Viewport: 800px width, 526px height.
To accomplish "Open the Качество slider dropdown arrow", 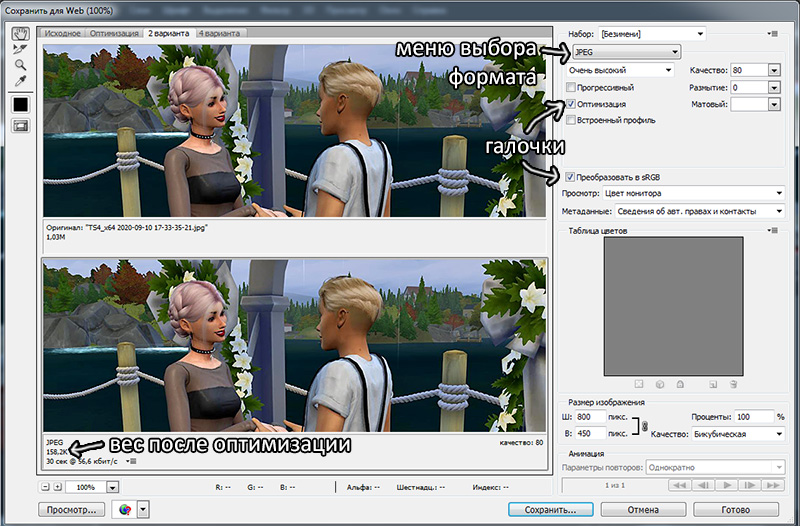I will tap(774, 70).
